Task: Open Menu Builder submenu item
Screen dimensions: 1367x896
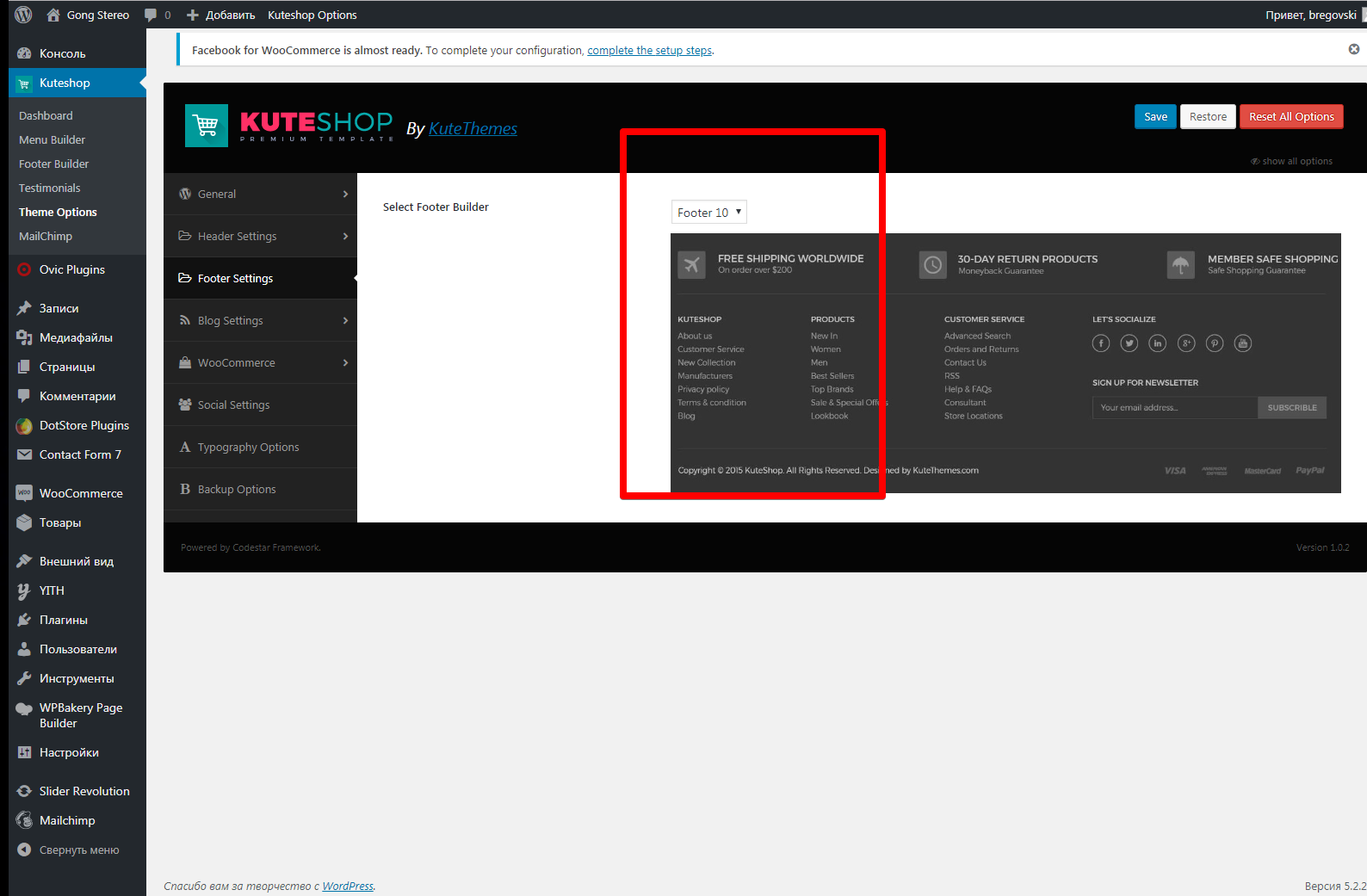Action: tap(53, 139)
